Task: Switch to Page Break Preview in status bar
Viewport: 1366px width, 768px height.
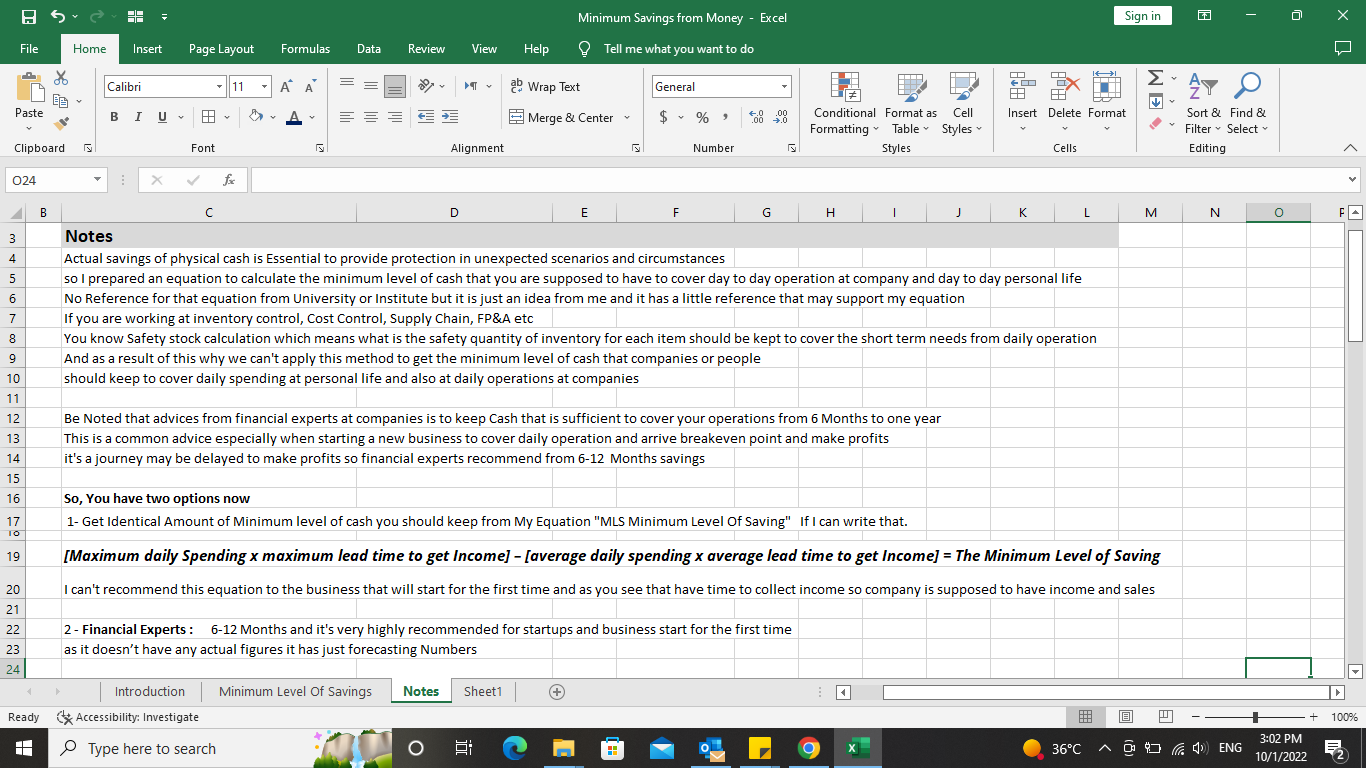Action: pyautogui.click(x=1165, y=717)
